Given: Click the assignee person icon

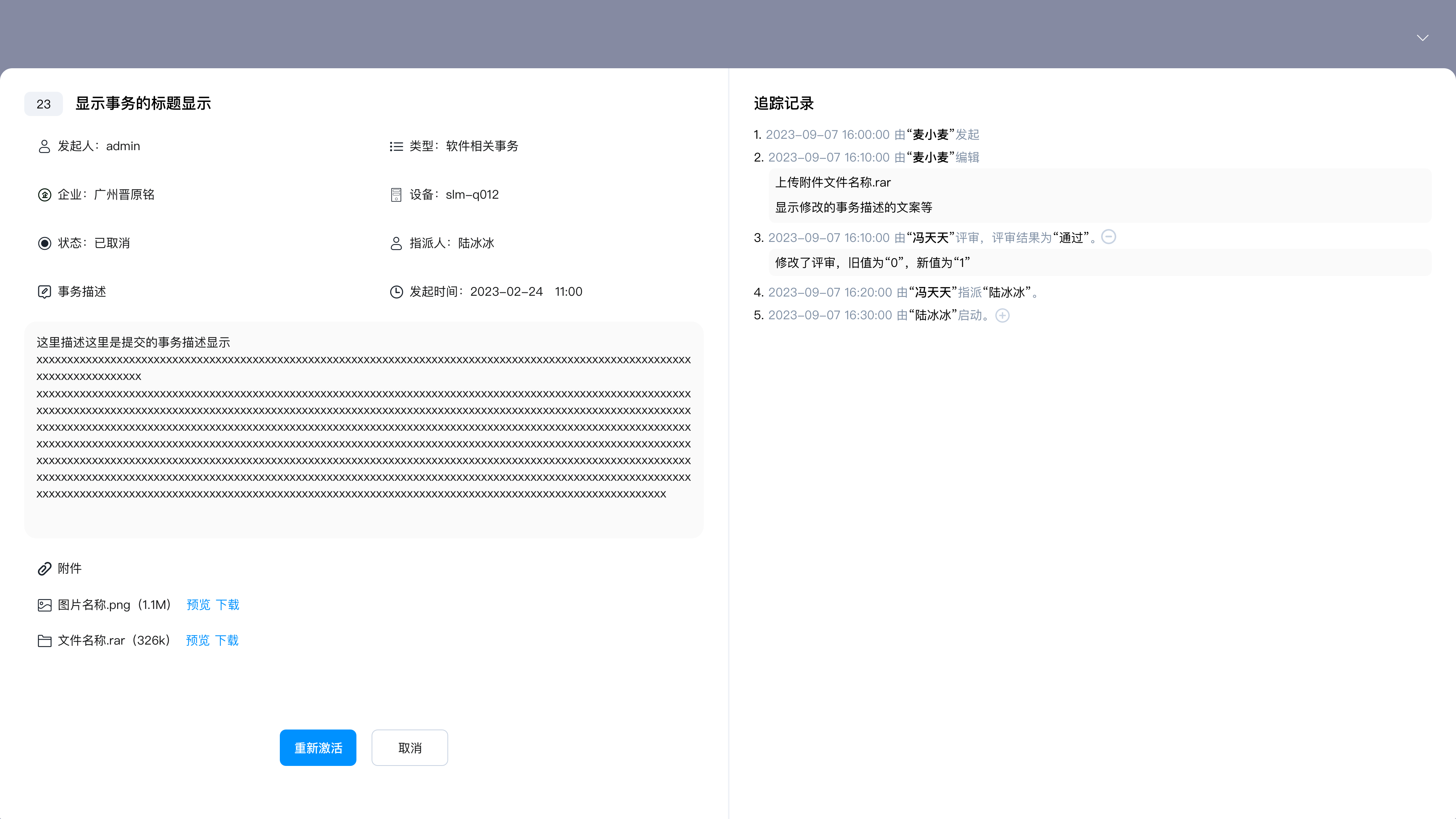Looking at the screenshot, I should click(396, 243).
